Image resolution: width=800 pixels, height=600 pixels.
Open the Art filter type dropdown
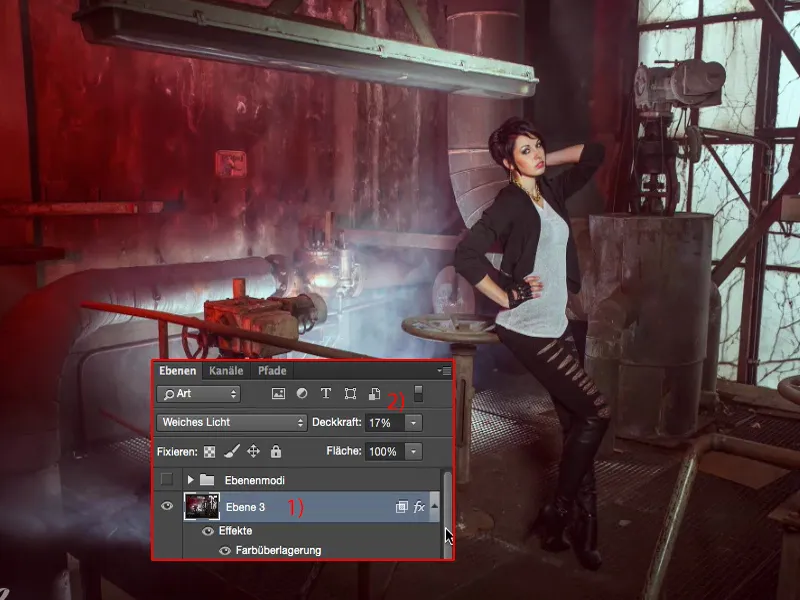[198, 394]
